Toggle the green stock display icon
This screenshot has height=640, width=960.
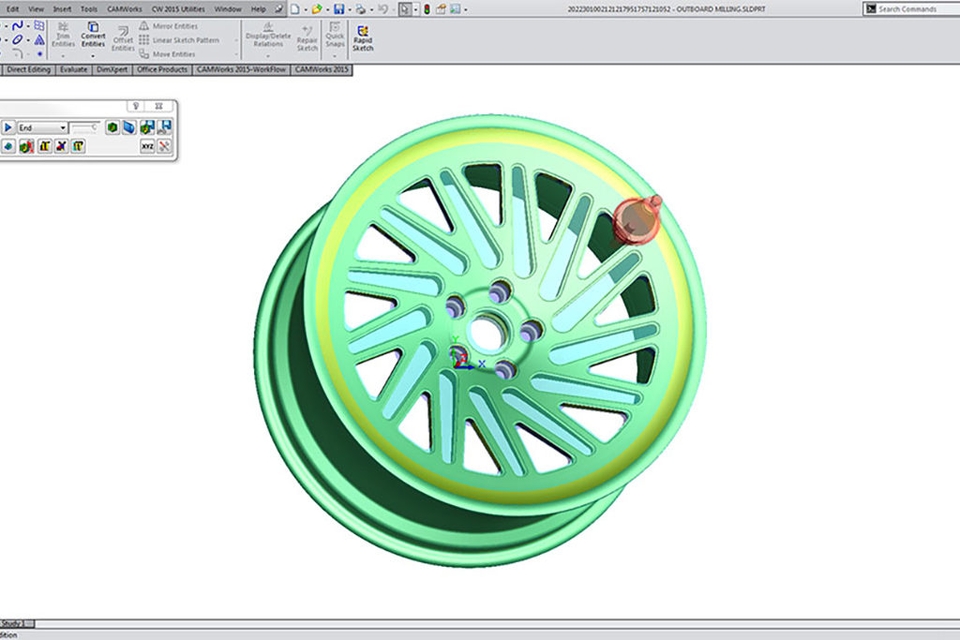click(112, 128)
